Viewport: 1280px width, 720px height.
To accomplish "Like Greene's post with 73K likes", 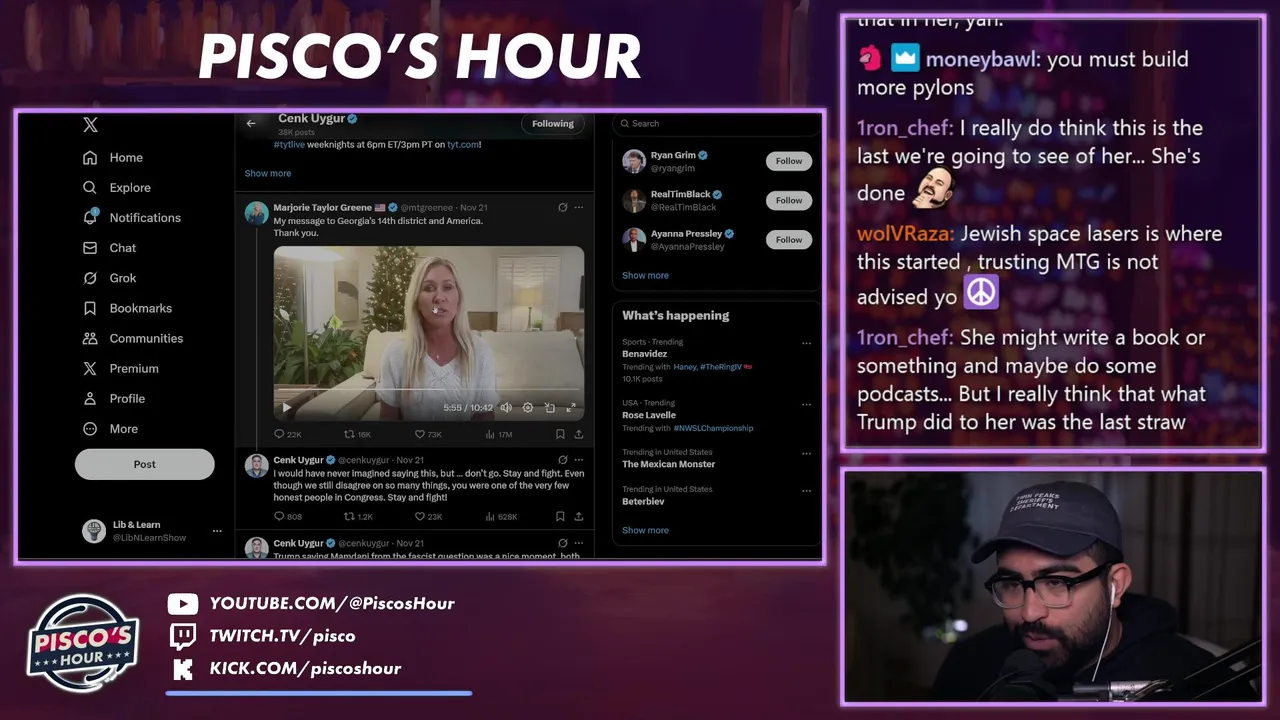I will click(x=428, y=434).
